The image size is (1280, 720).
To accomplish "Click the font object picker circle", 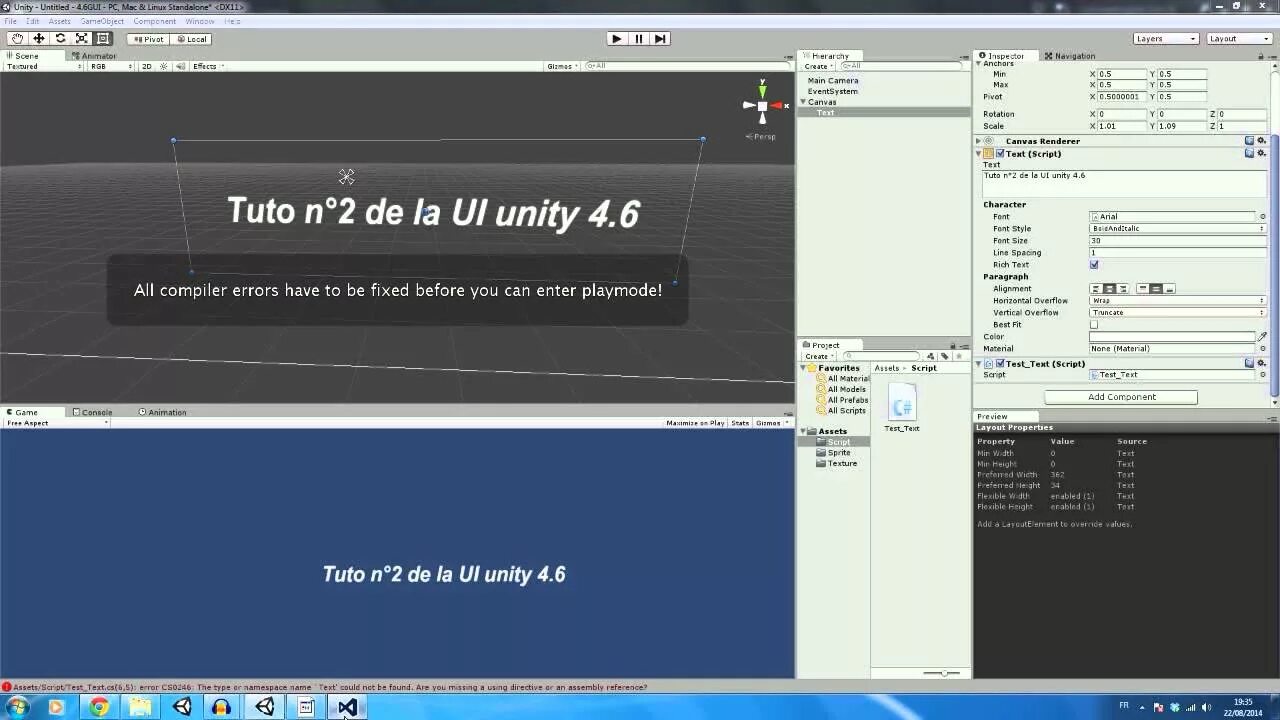I will coord(1262,217).
